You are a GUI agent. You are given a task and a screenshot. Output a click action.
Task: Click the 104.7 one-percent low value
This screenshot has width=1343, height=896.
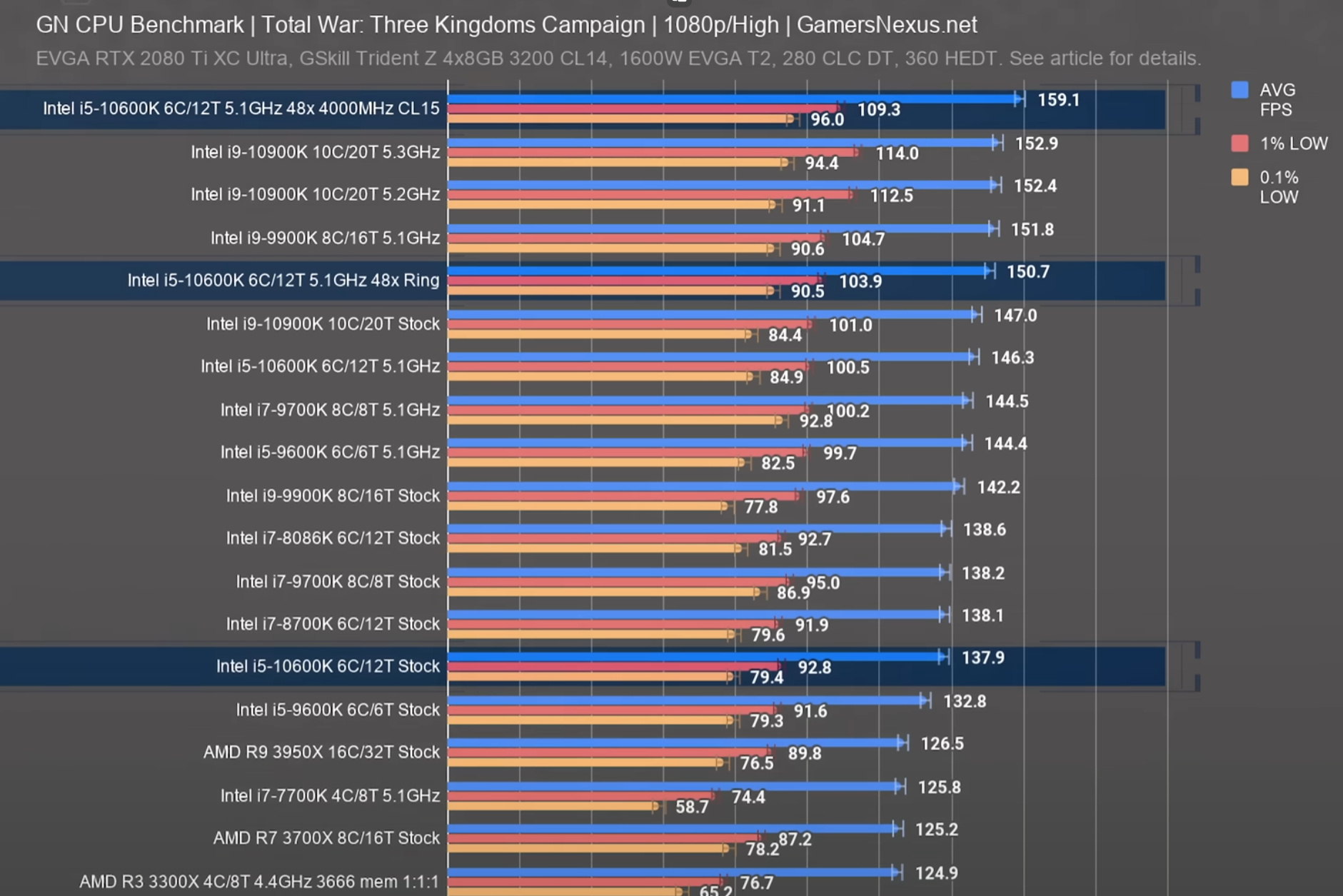(x=863, y=240)
